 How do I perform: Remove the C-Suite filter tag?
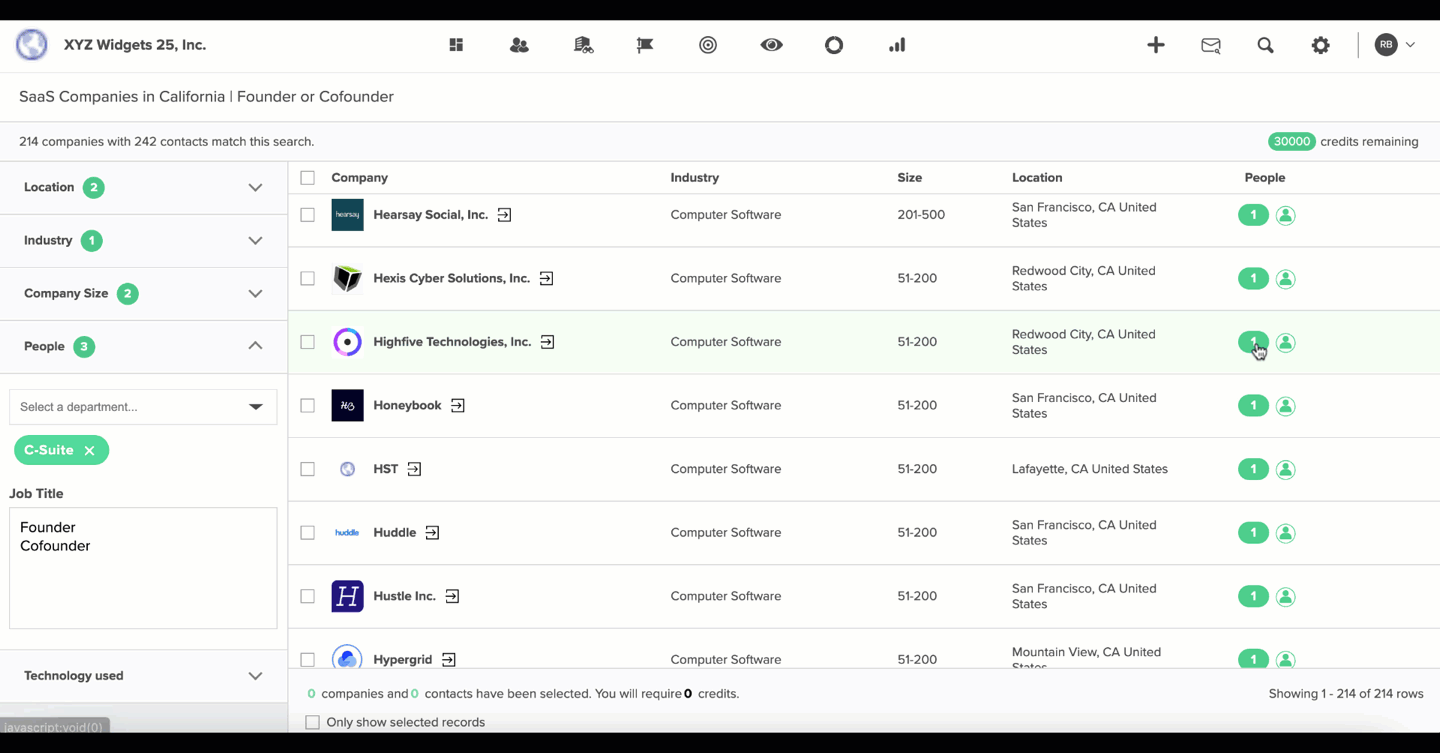(x=90, y=451)
